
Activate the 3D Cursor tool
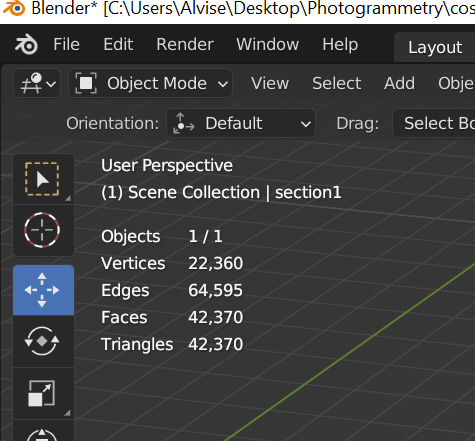click(x=43, y=230)
